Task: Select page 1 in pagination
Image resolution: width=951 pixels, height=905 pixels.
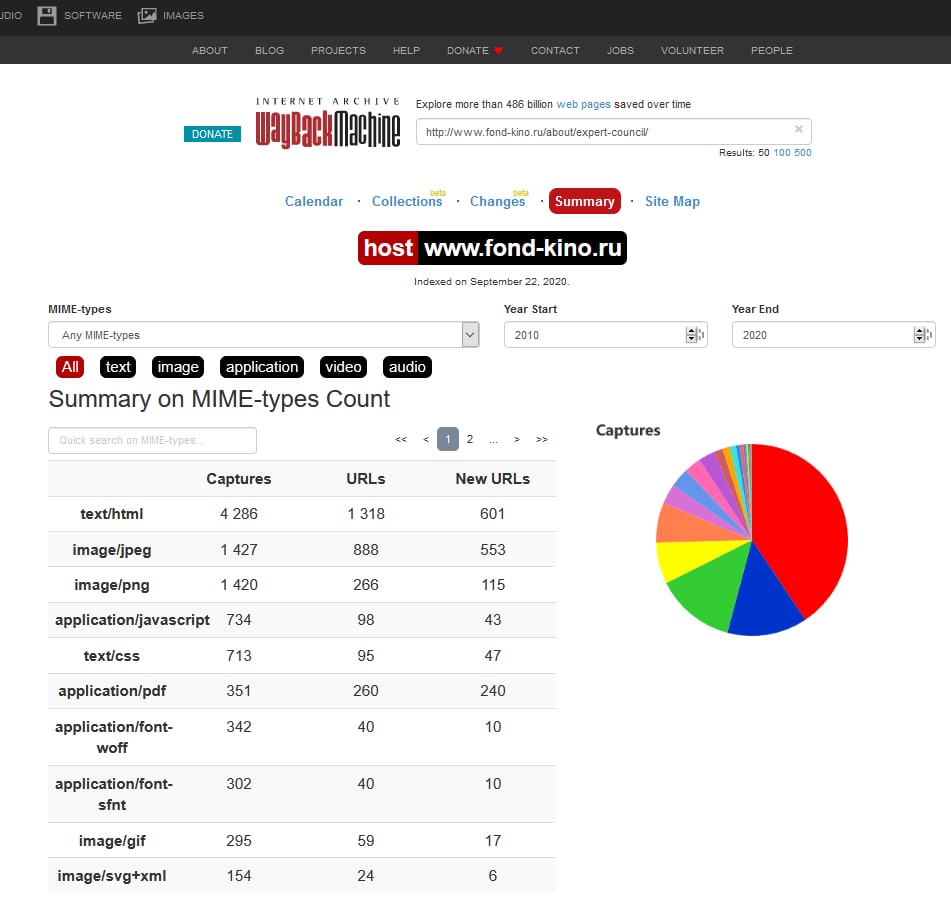Action: coord(448,439)
